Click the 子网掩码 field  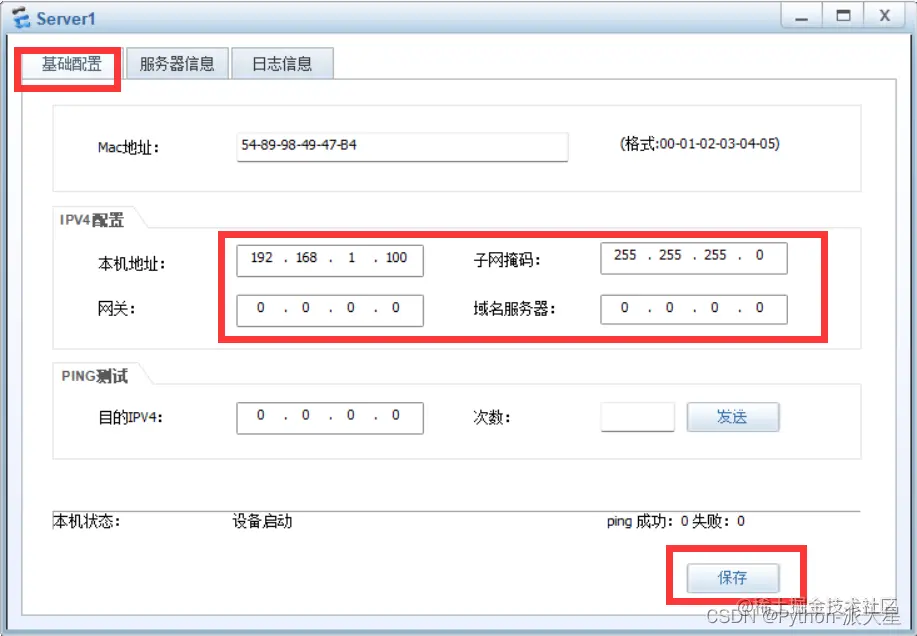click(694, 258)
